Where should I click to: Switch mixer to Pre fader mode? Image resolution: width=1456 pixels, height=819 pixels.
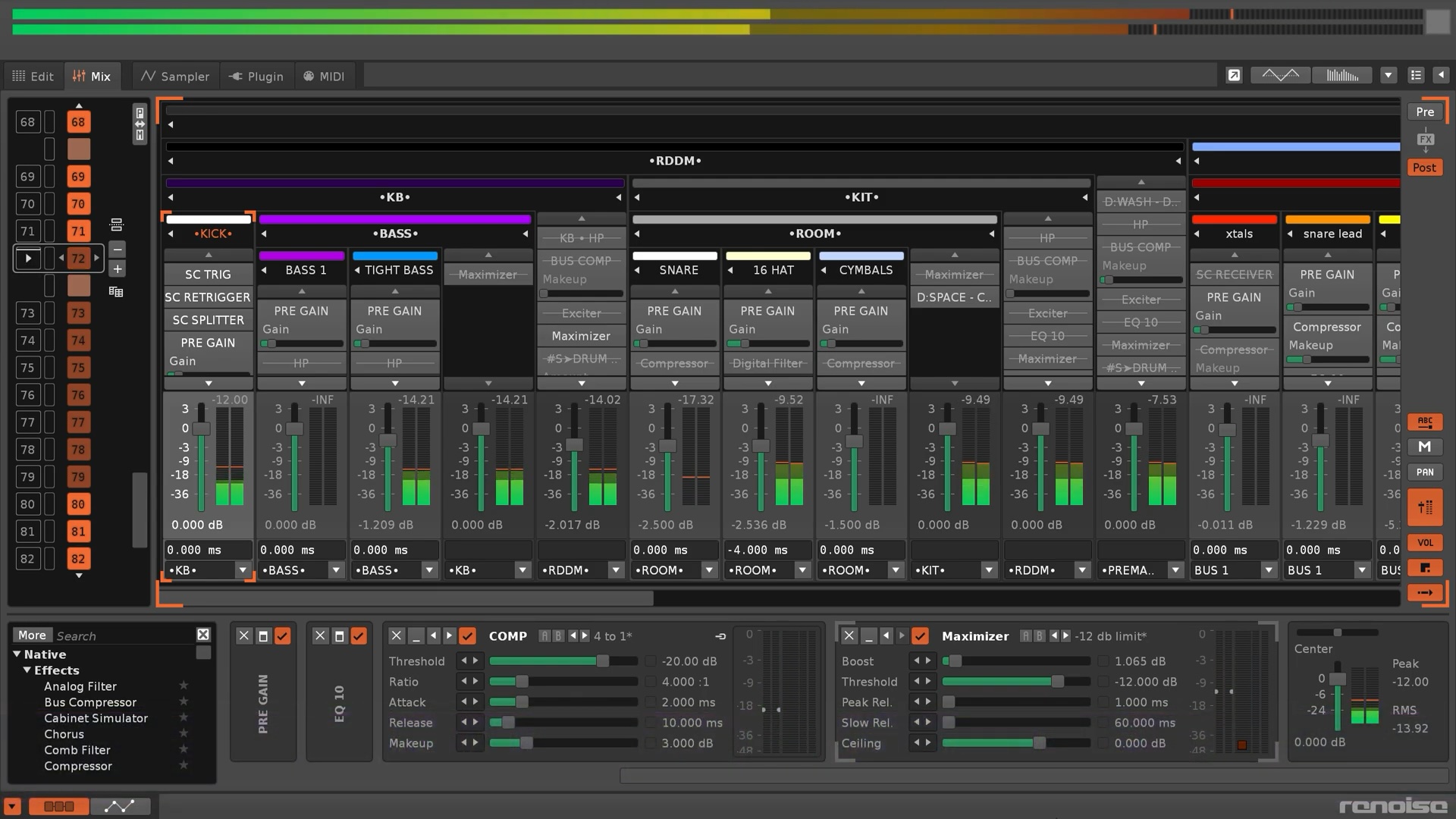[1425, 111]
